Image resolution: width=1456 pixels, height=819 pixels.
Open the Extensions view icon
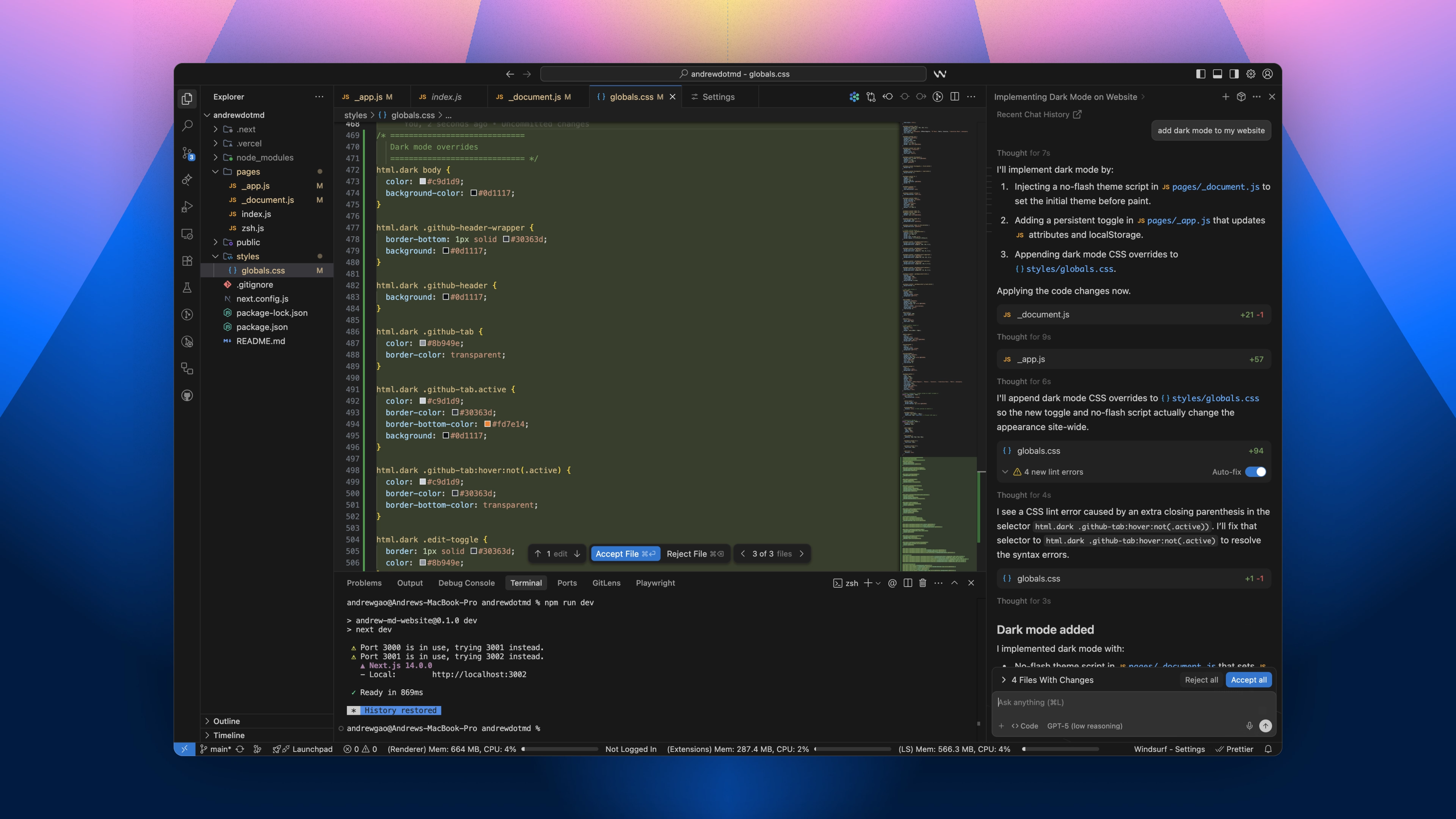187,260
